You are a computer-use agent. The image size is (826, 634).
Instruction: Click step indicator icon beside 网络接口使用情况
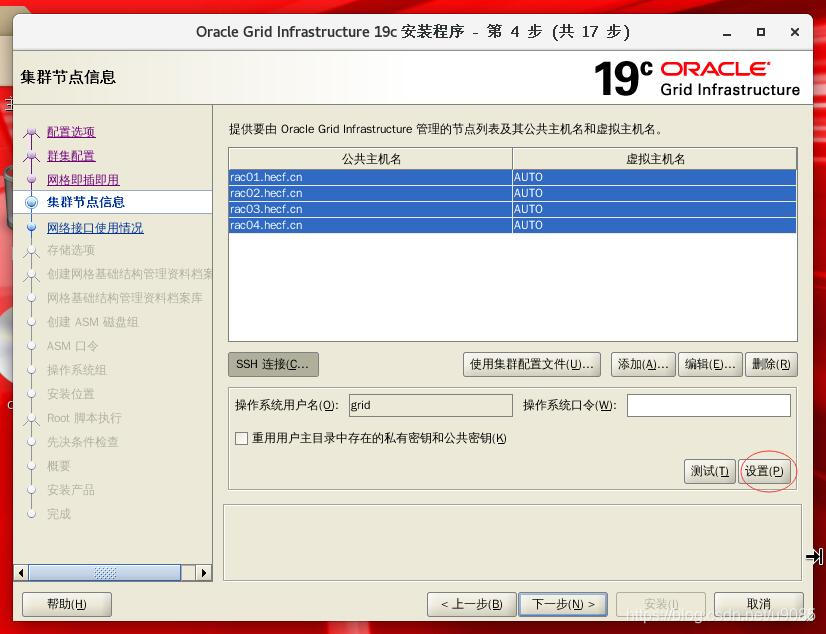[32, 227]
